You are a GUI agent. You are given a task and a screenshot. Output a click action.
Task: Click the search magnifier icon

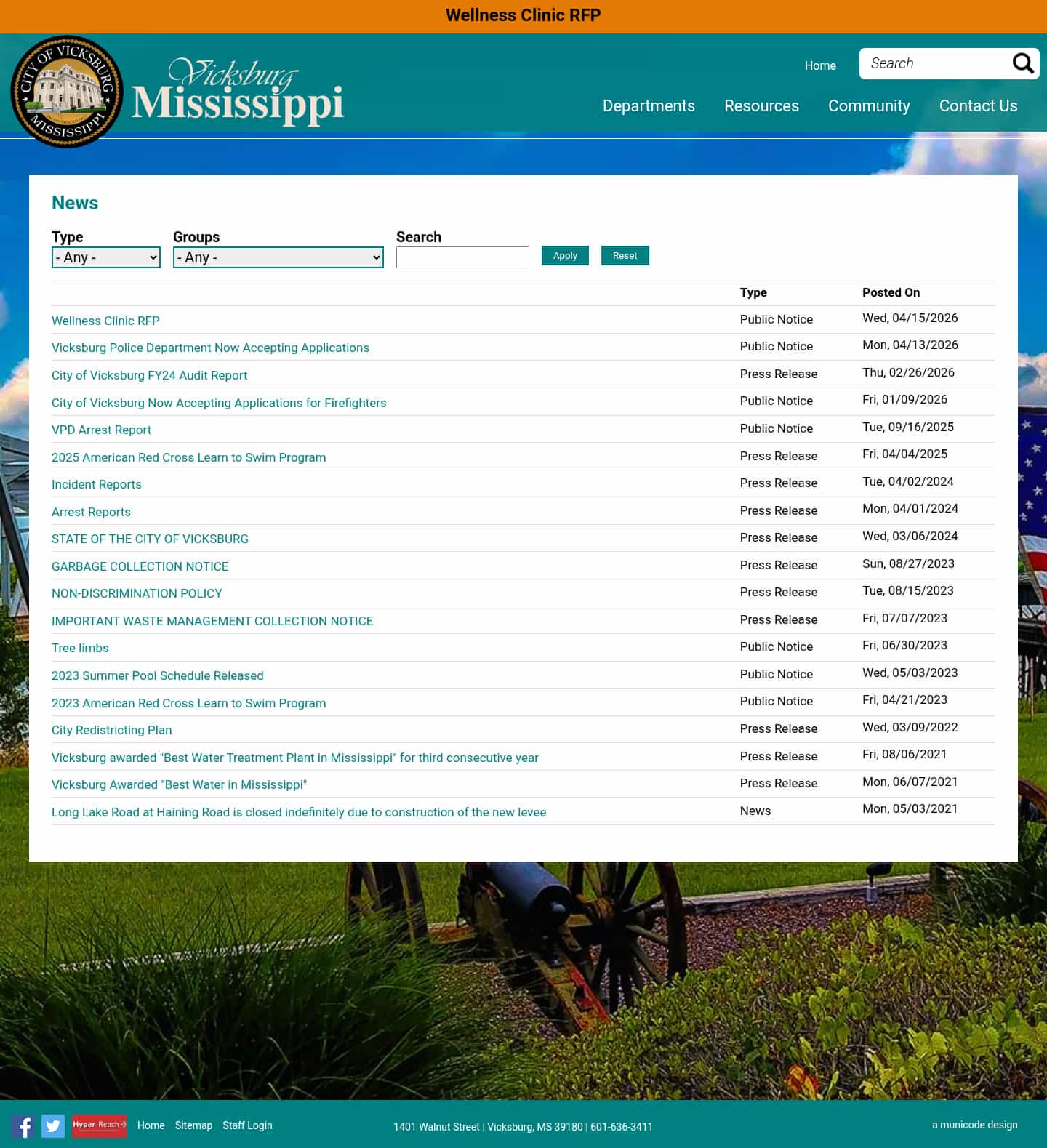point(1023,64)
